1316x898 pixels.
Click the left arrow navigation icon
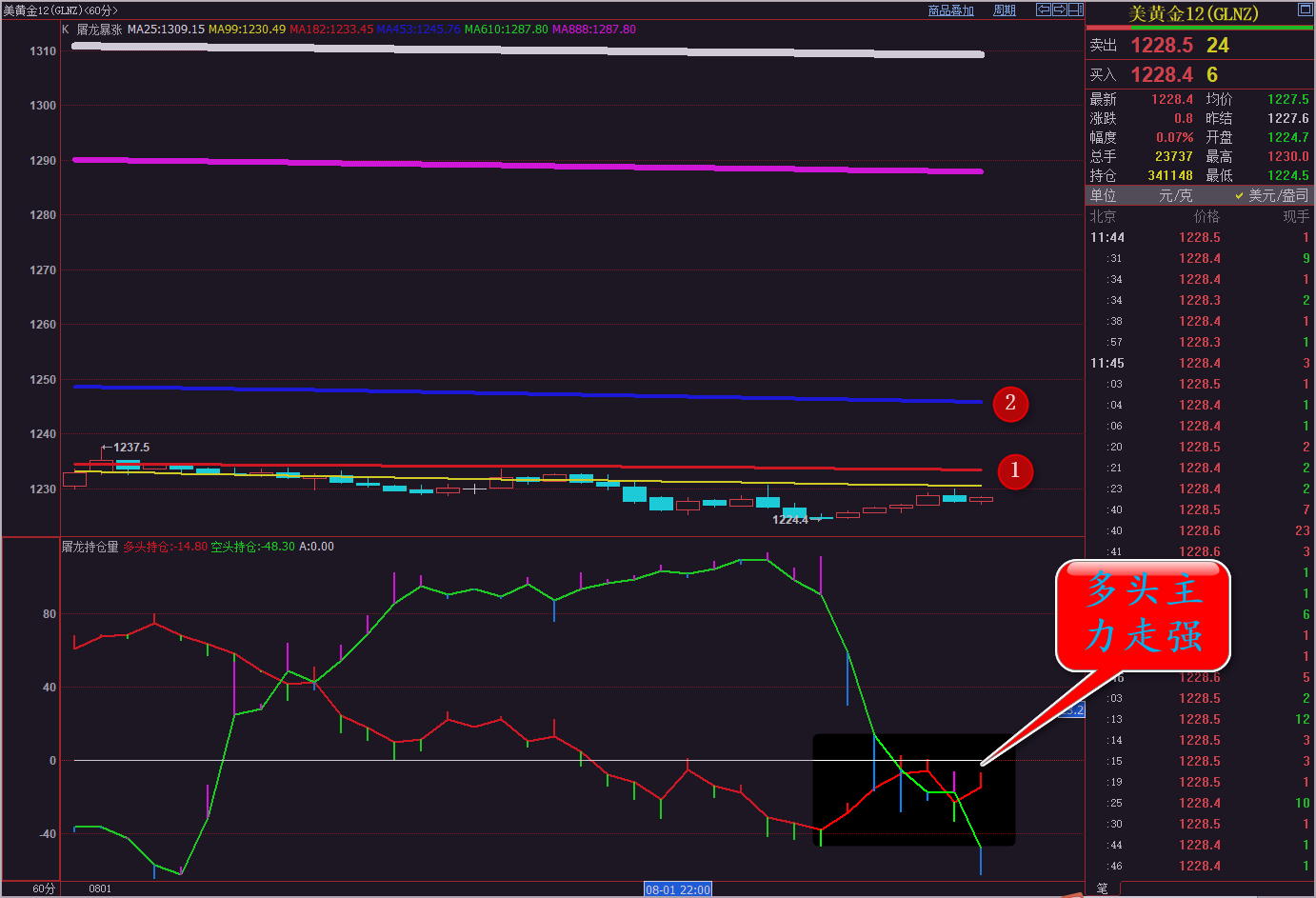click(1044, 10)
